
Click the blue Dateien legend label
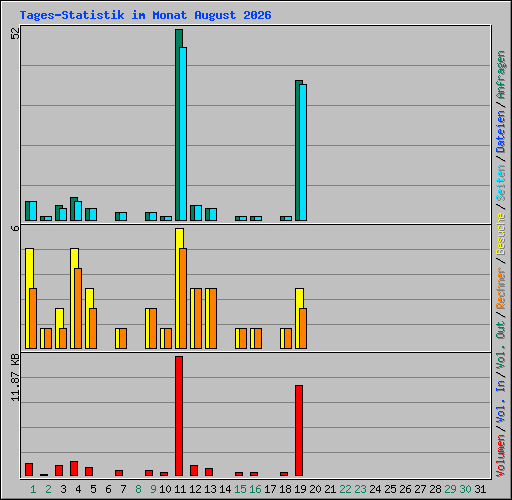click(x=500, y=131)
